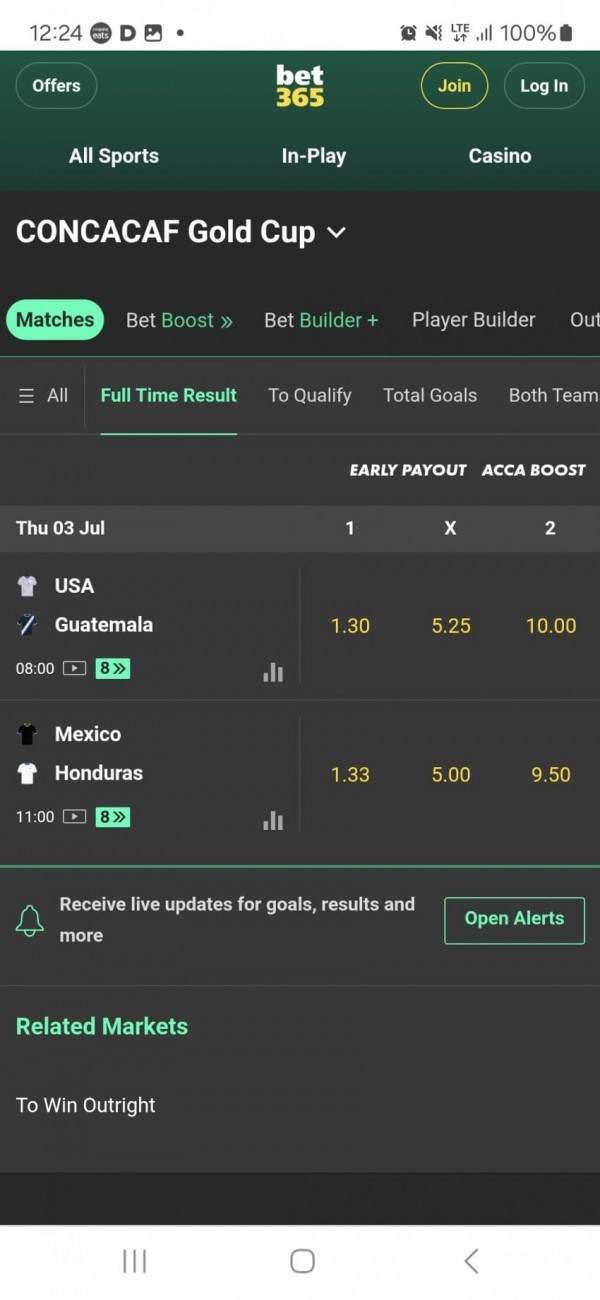The image size is (600, 1300).
Task: Open stats chart for Mexico vs Honduras
Action: pos(273,820)
